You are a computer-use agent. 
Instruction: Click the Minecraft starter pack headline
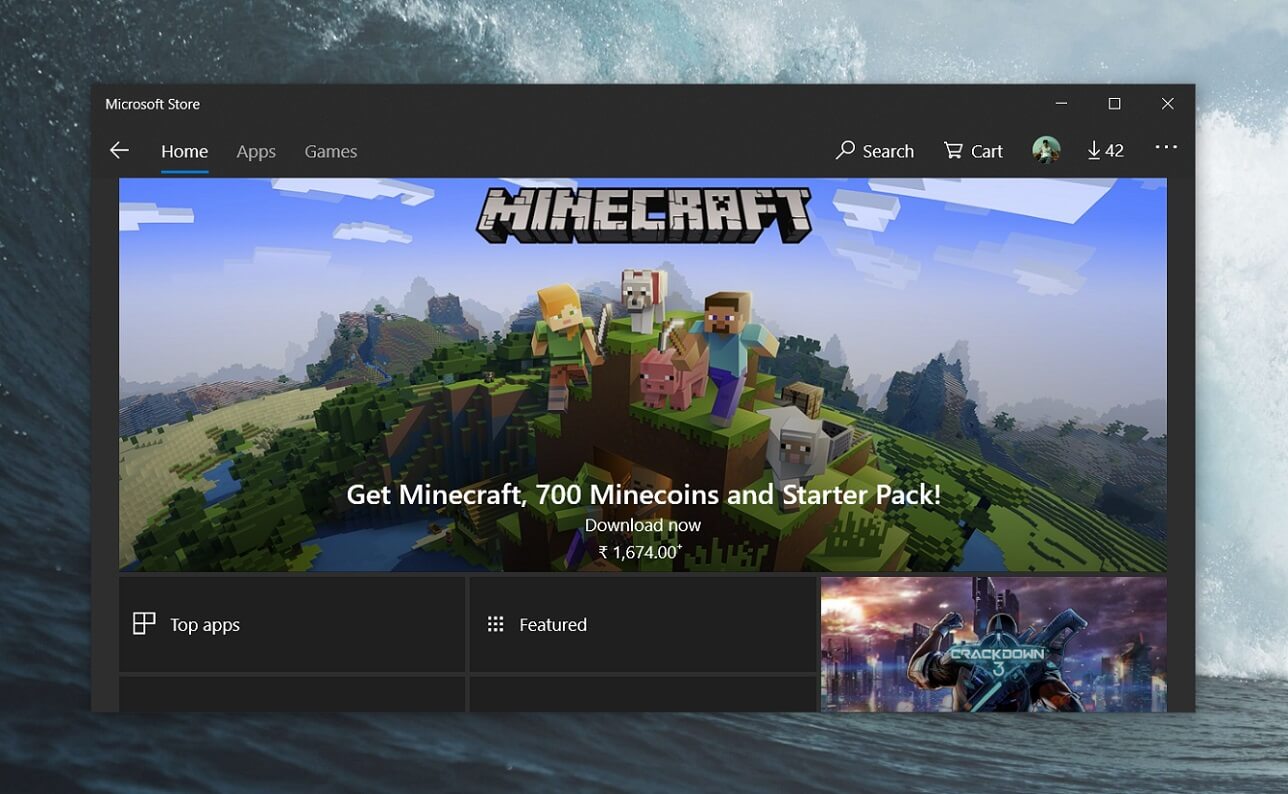[x=643, y=494]
